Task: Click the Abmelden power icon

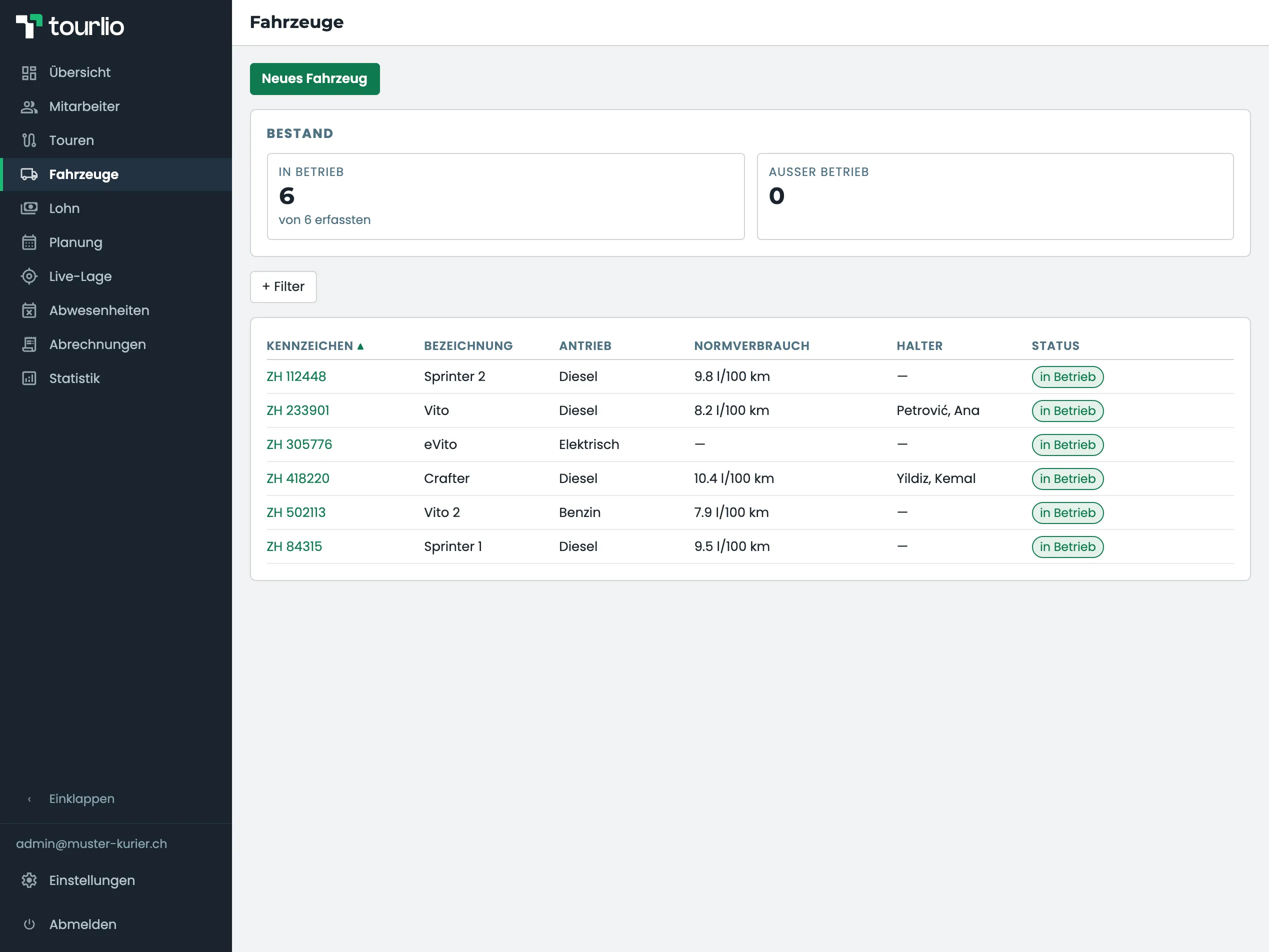Action: [x=28, y=924]
